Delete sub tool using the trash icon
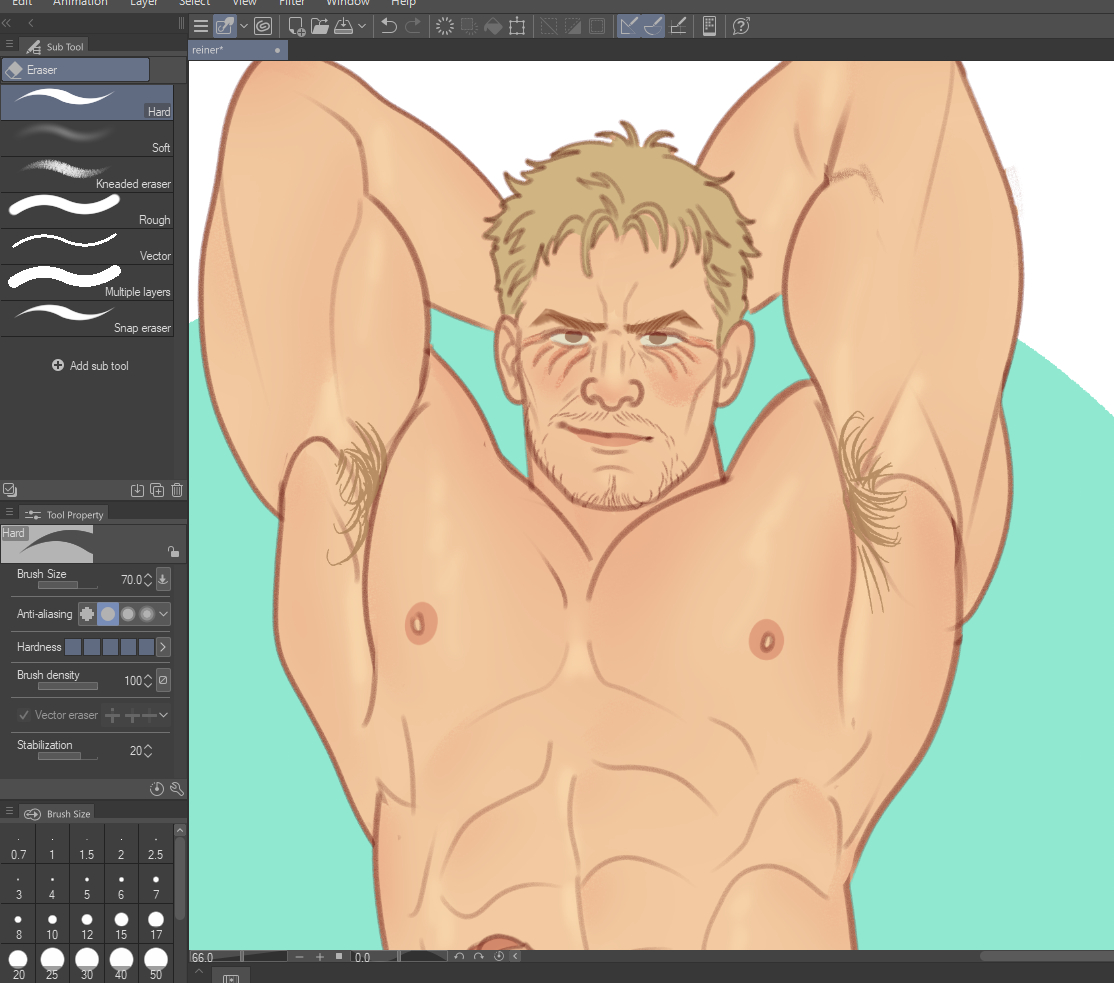This screenshot has height=983, width=1114. pyautogui.click(x=177, y=490)
